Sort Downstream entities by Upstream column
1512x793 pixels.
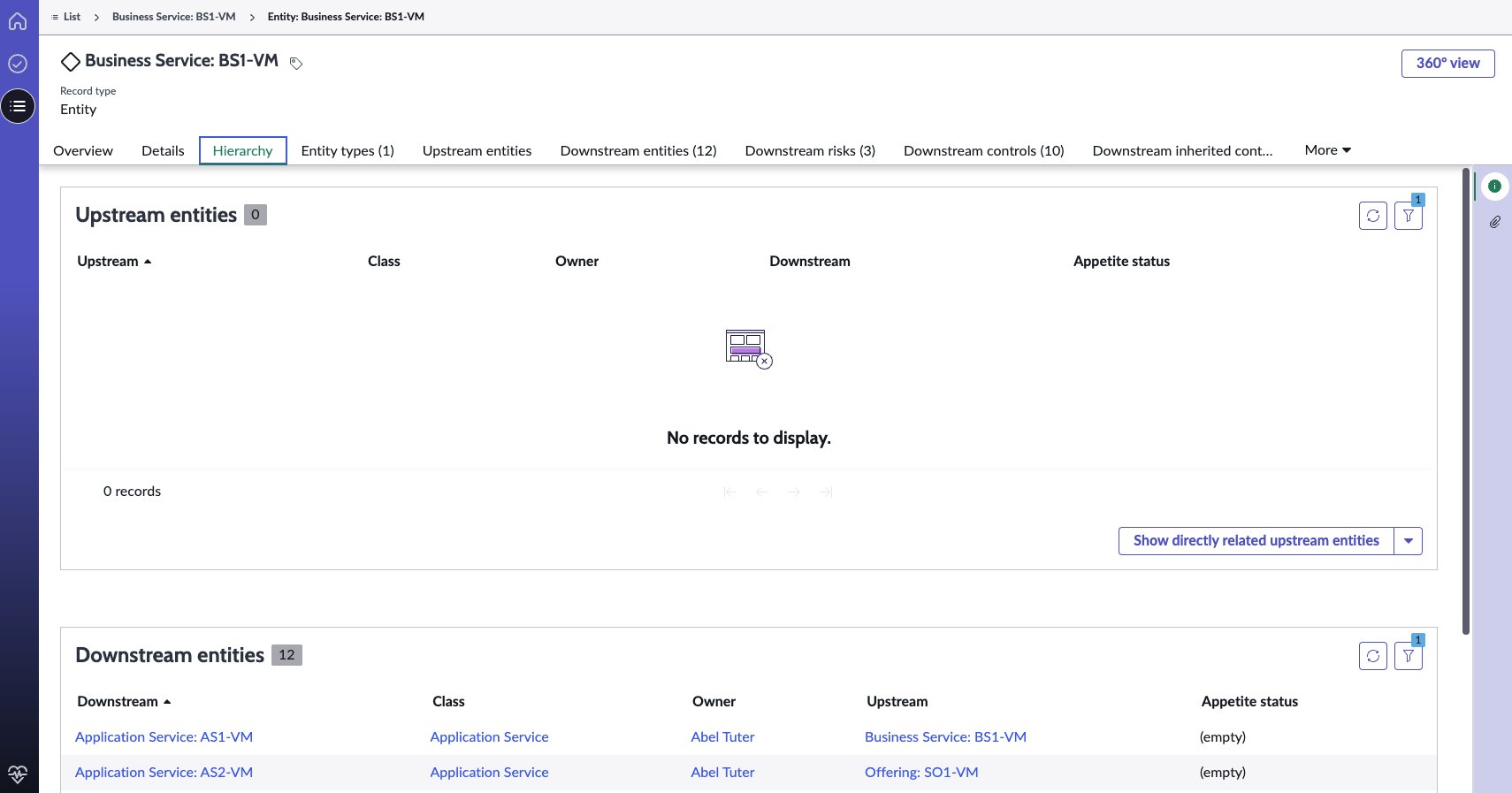(897, 702)
